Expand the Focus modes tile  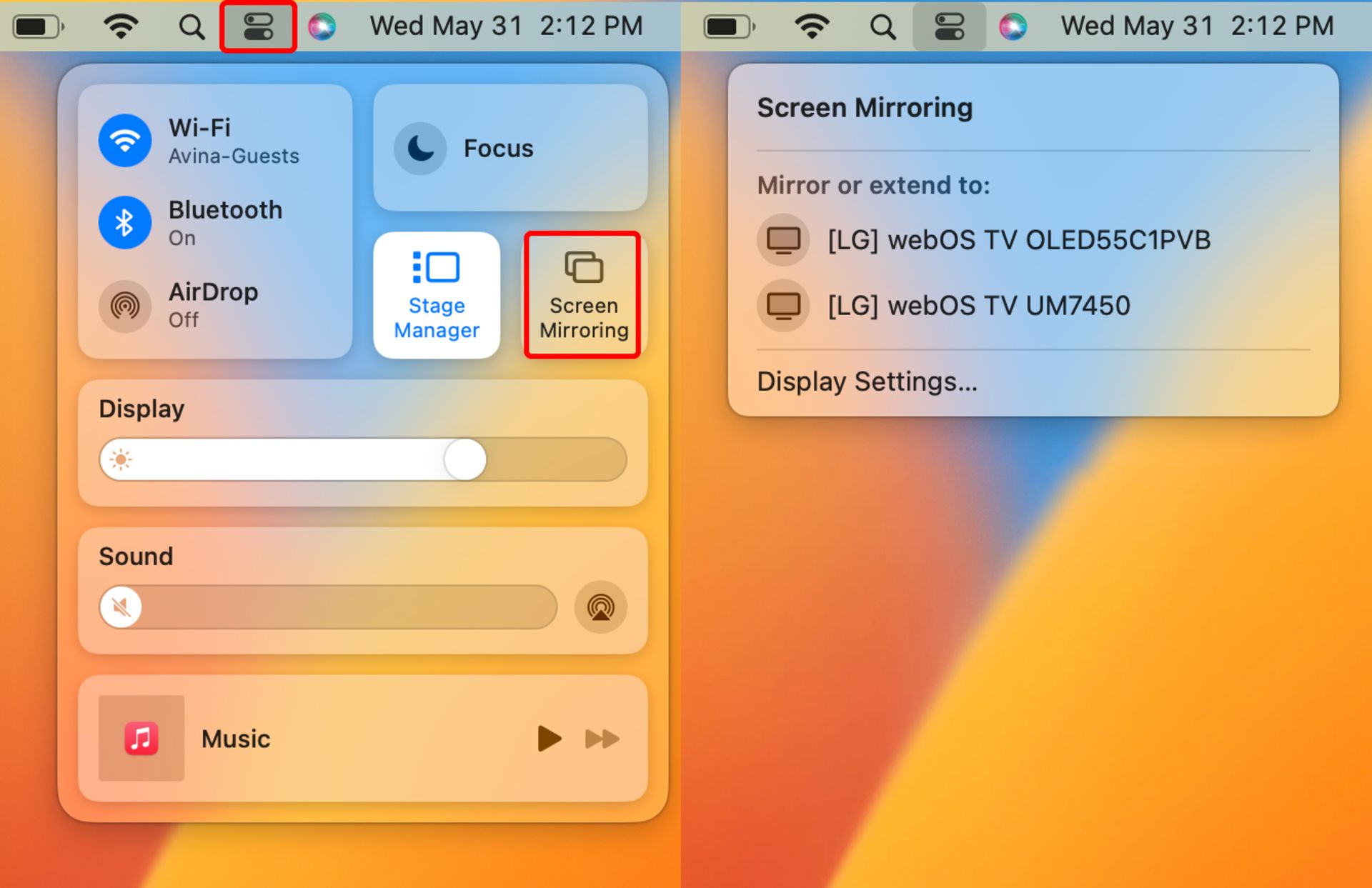point(510,148)
